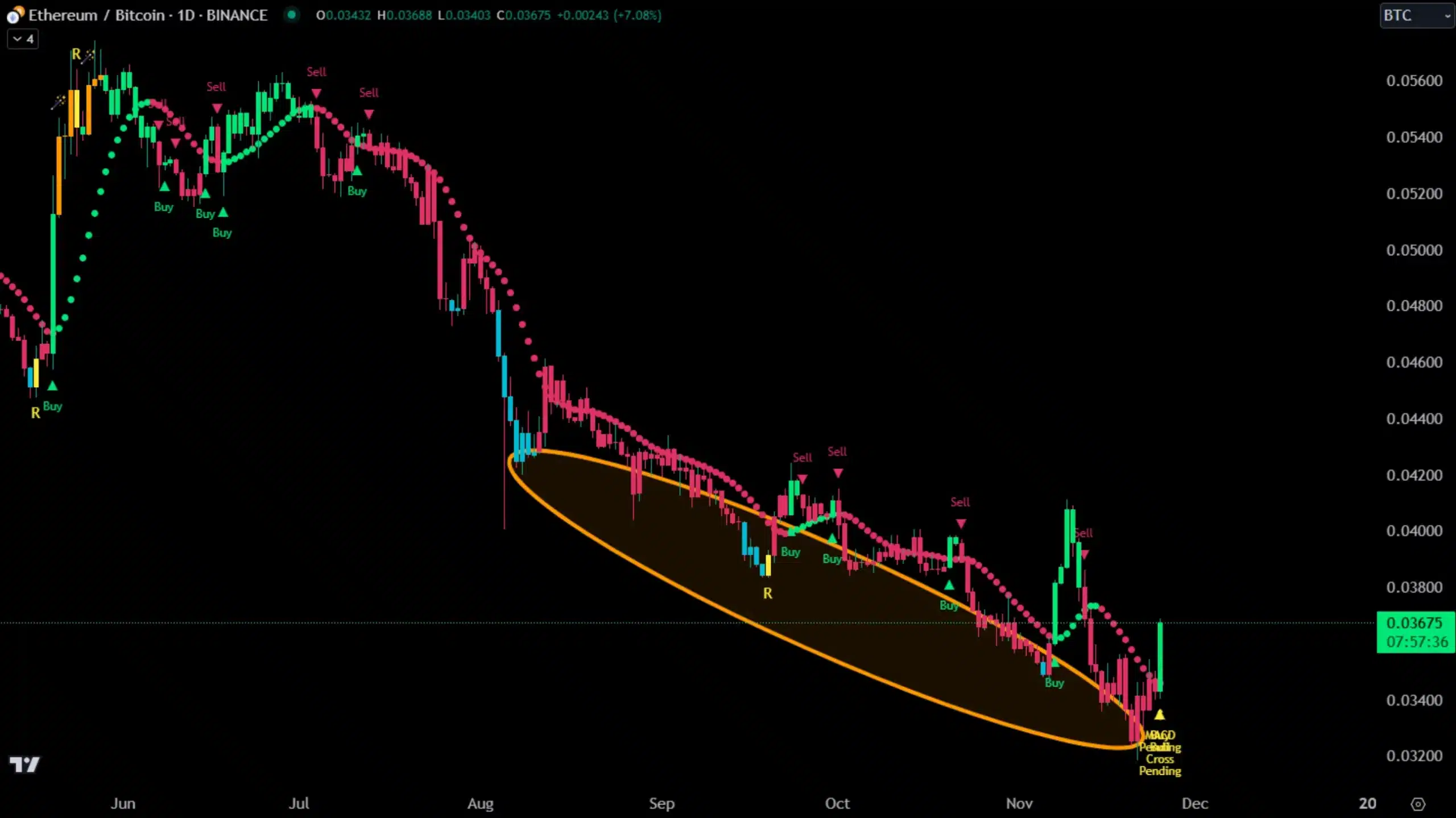
Task: Click the 0.04400 price axis label
Action: coord(1414,418)
